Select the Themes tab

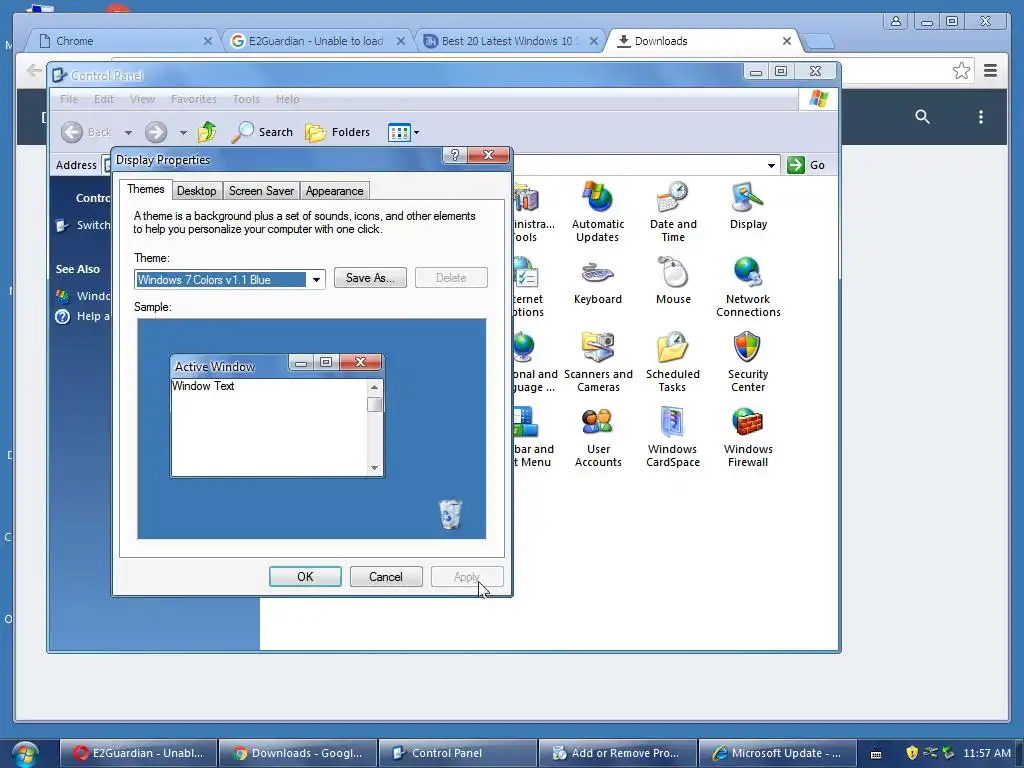pyautogui.click(x=146, y=189)
